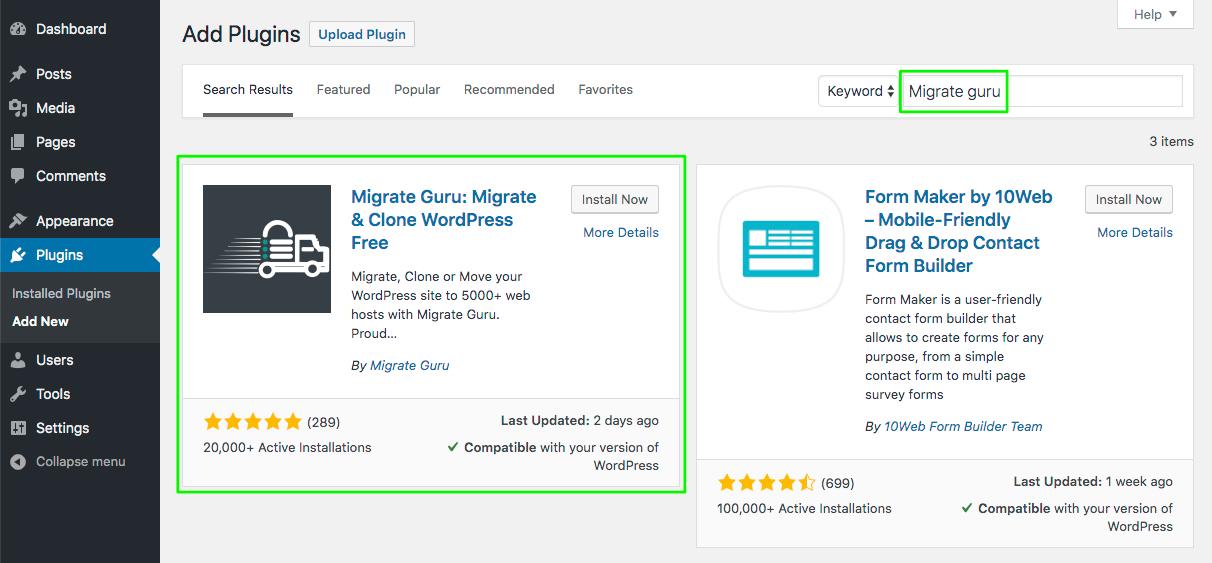This screenshot has width=1212, height=563.
Task: Click the 20,000+ Active Installations text
Action: (x=287, y=448)
